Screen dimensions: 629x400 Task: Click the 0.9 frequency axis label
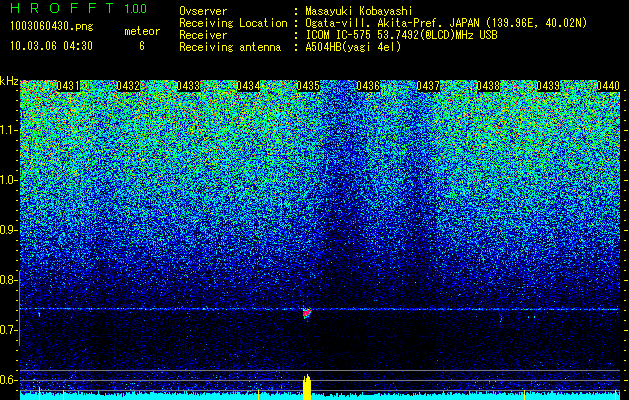(8, 230)
